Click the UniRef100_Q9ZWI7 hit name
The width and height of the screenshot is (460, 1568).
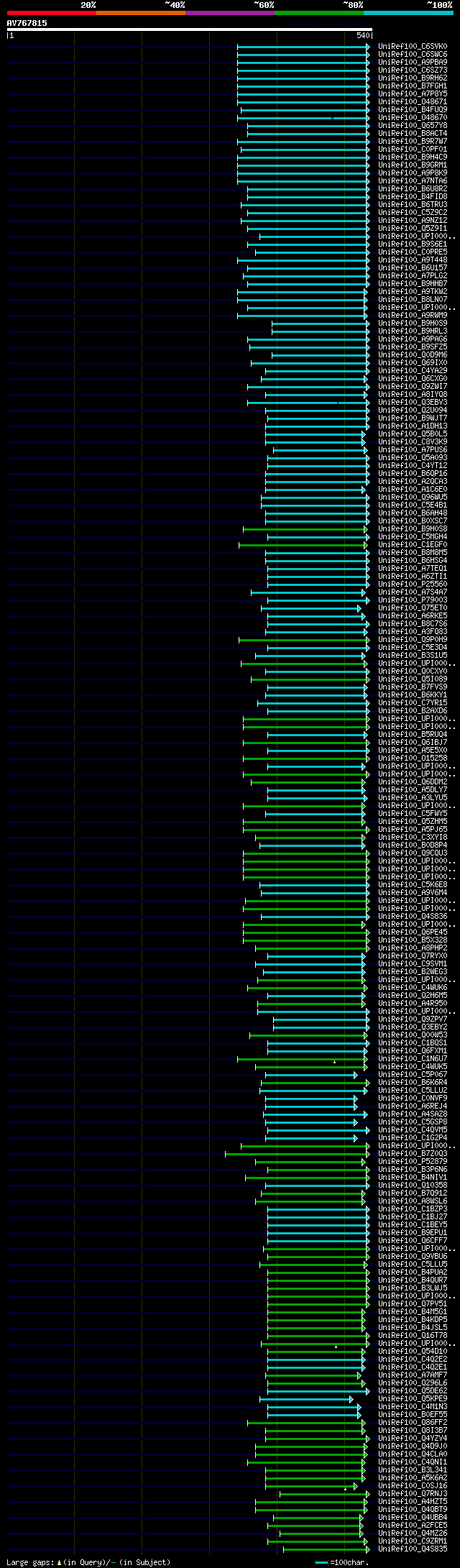(x=413, y=386)
